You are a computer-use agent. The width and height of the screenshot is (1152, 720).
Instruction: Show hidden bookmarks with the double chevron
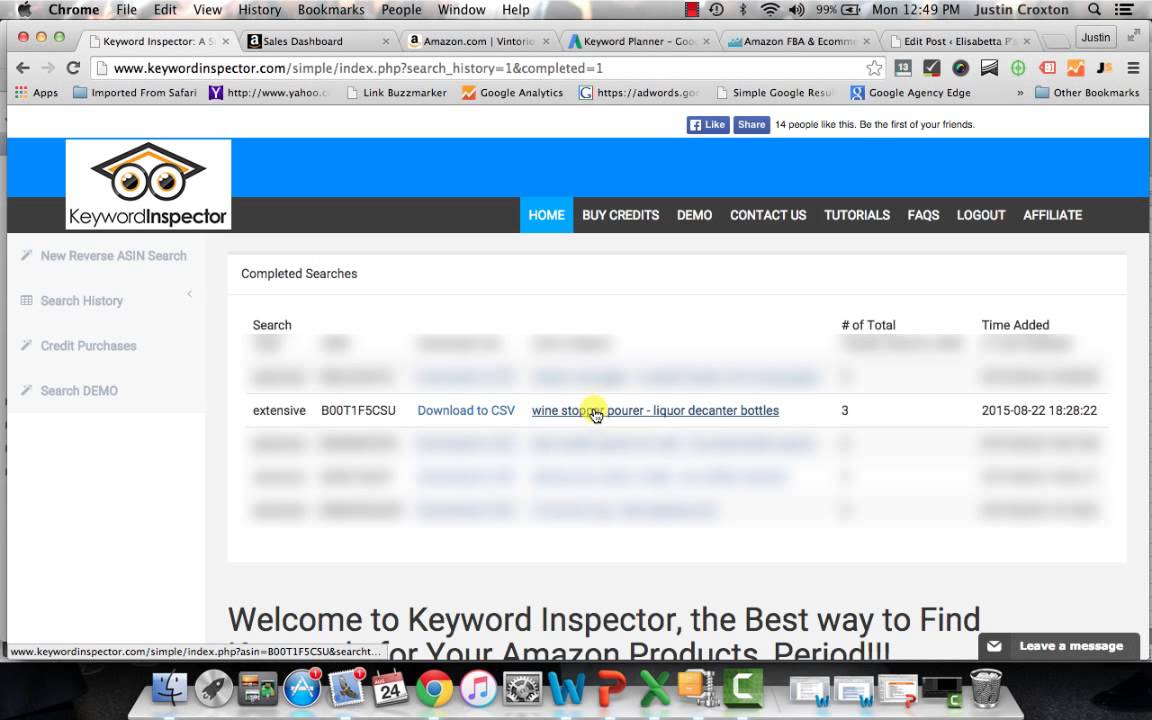pos(1020,93)
